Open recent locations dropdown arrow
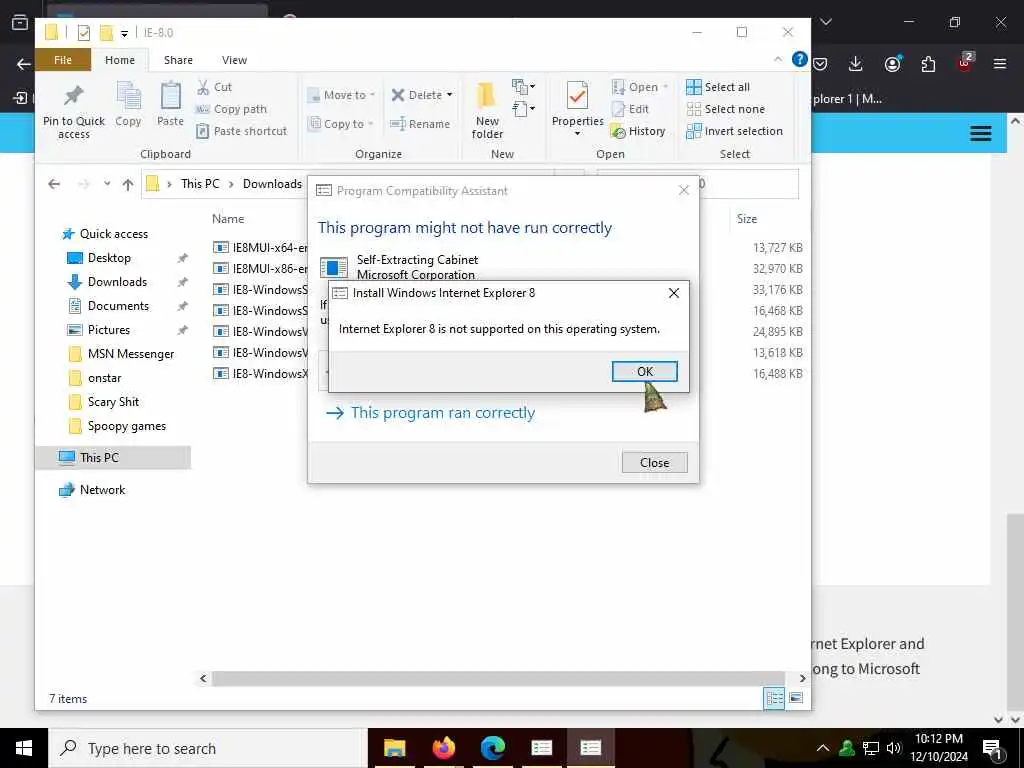The width and height of the screenshot is (1024, 768). pos(107,184)
